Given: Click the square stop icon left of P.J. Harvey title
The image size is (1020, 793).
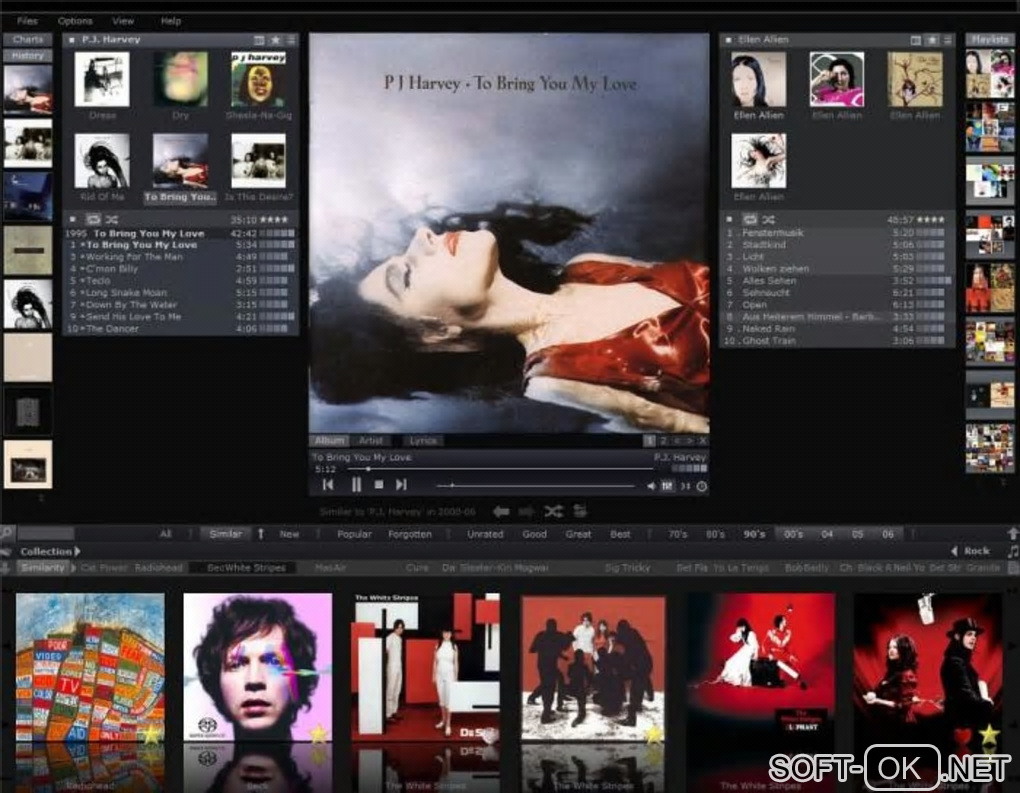Looking at the screenshot, I should coord(72,40).
